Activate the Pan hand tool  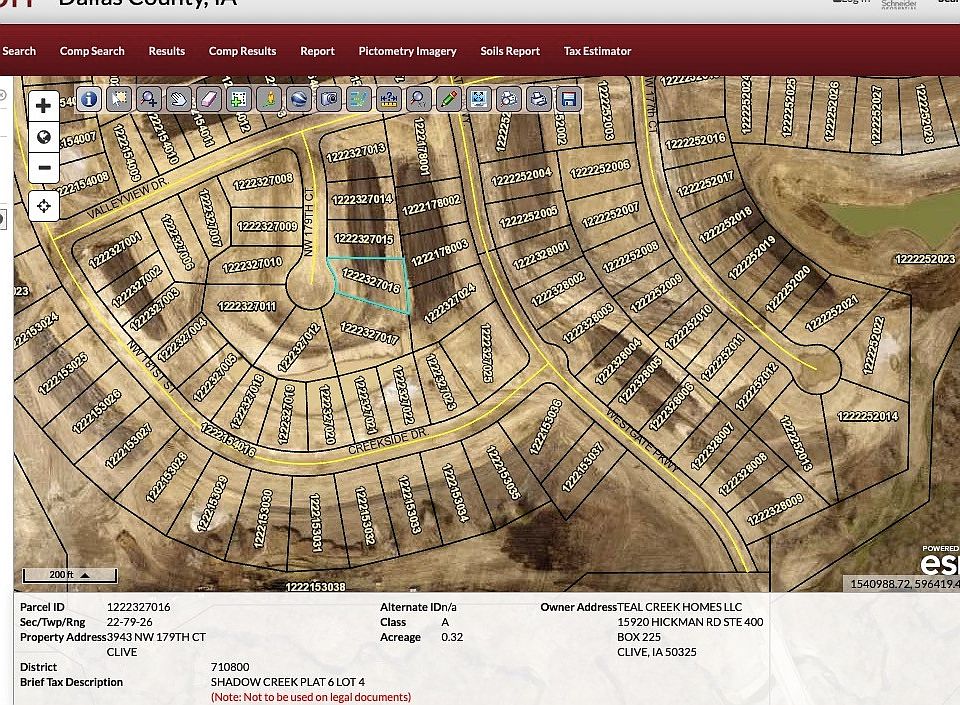[x=179, y=99]
